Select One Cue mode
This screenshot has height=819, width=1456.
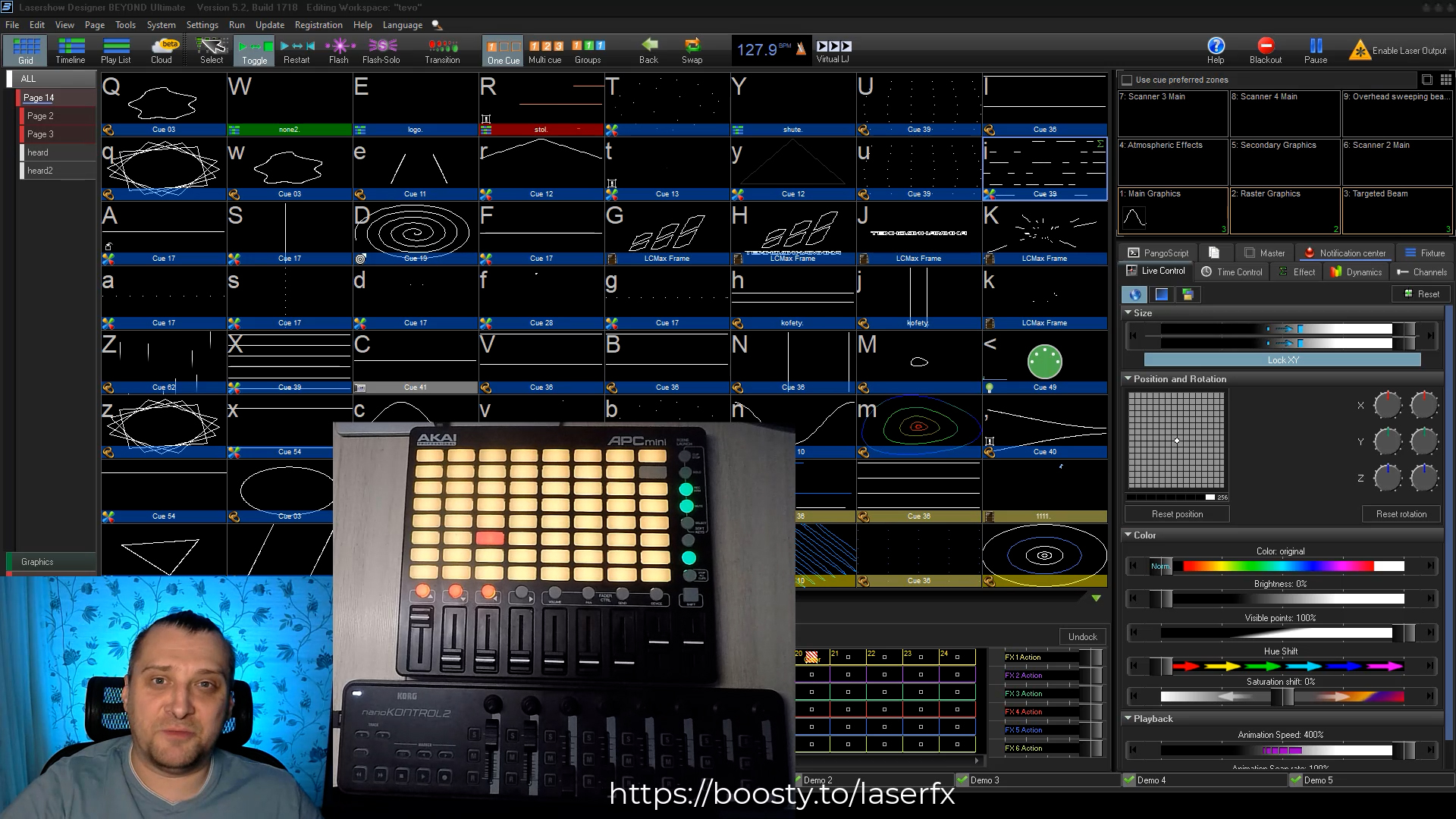[504, 51]
